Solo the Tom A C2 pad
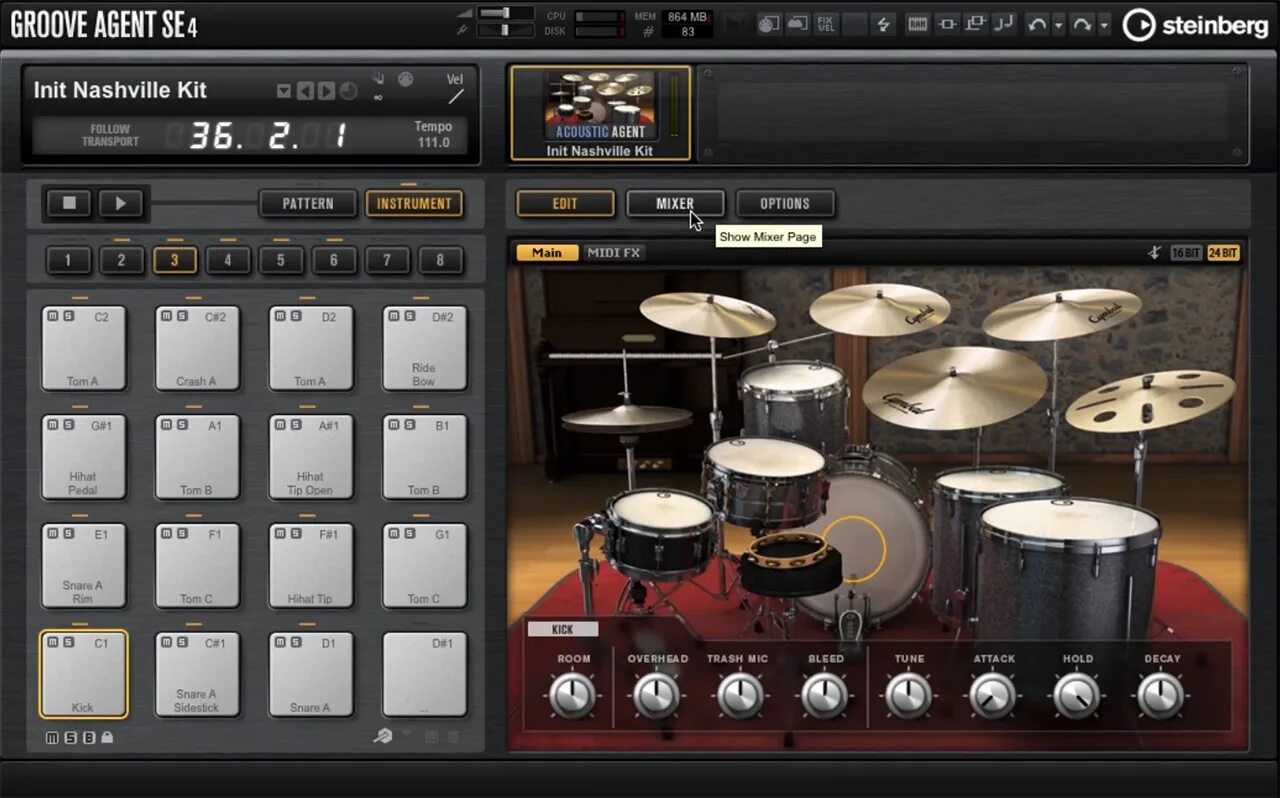This screenshot has height=798, width=1280. (68, 316)
